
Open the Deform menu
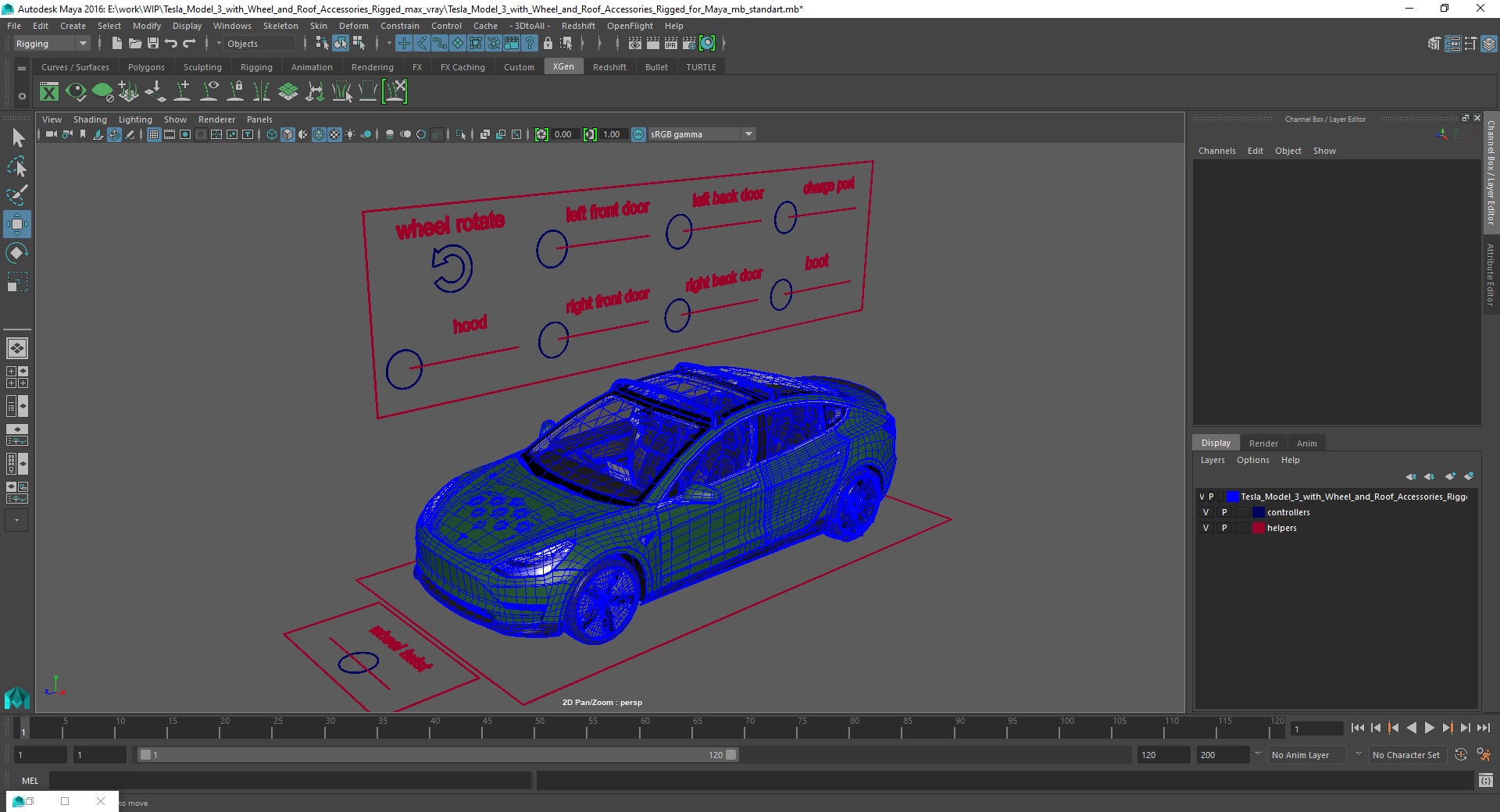[353, 26]
